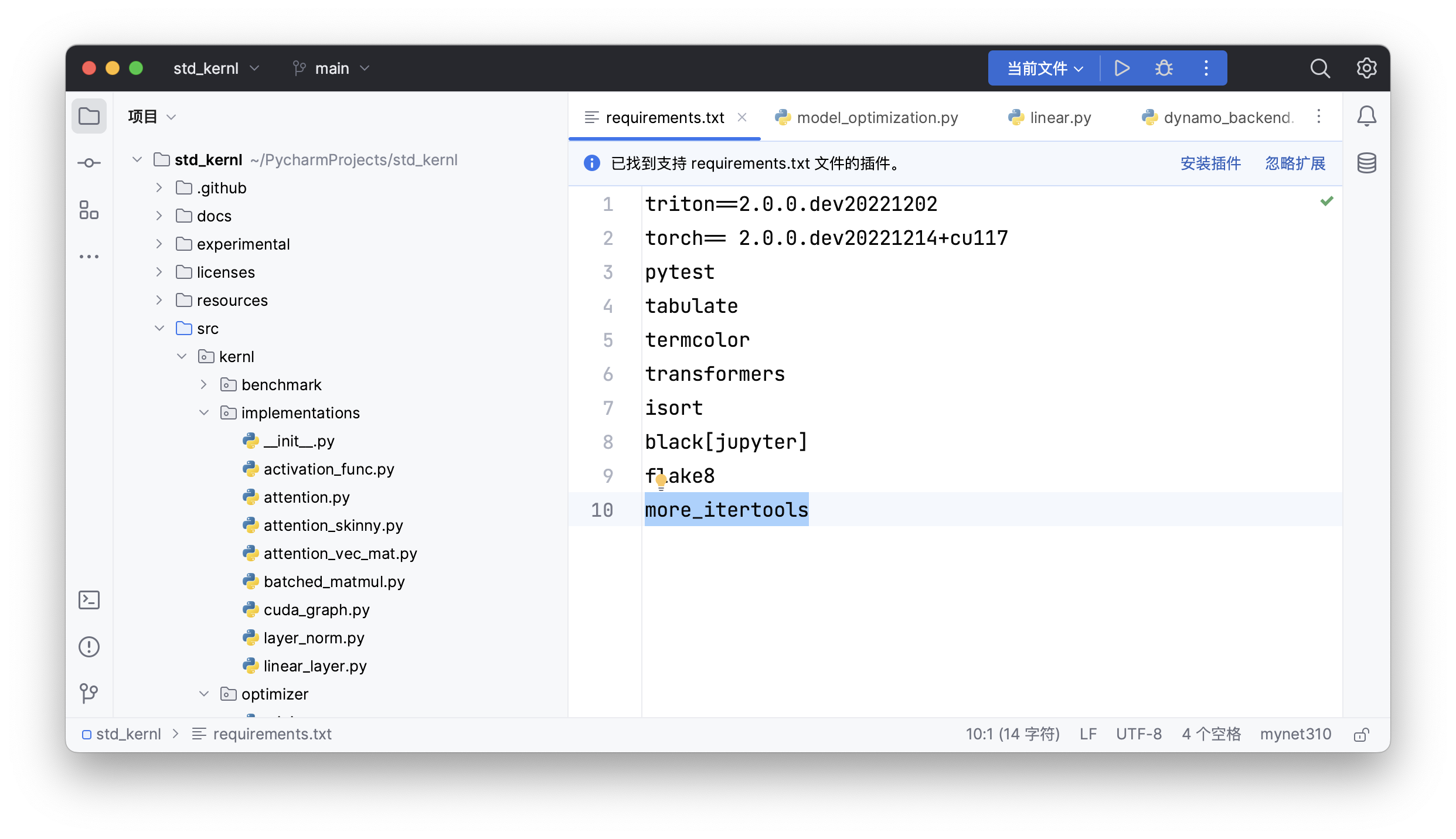Viewport: 1456px width, 839px height.
Task: Open the main branch dropdown
Action: [332, 68]
